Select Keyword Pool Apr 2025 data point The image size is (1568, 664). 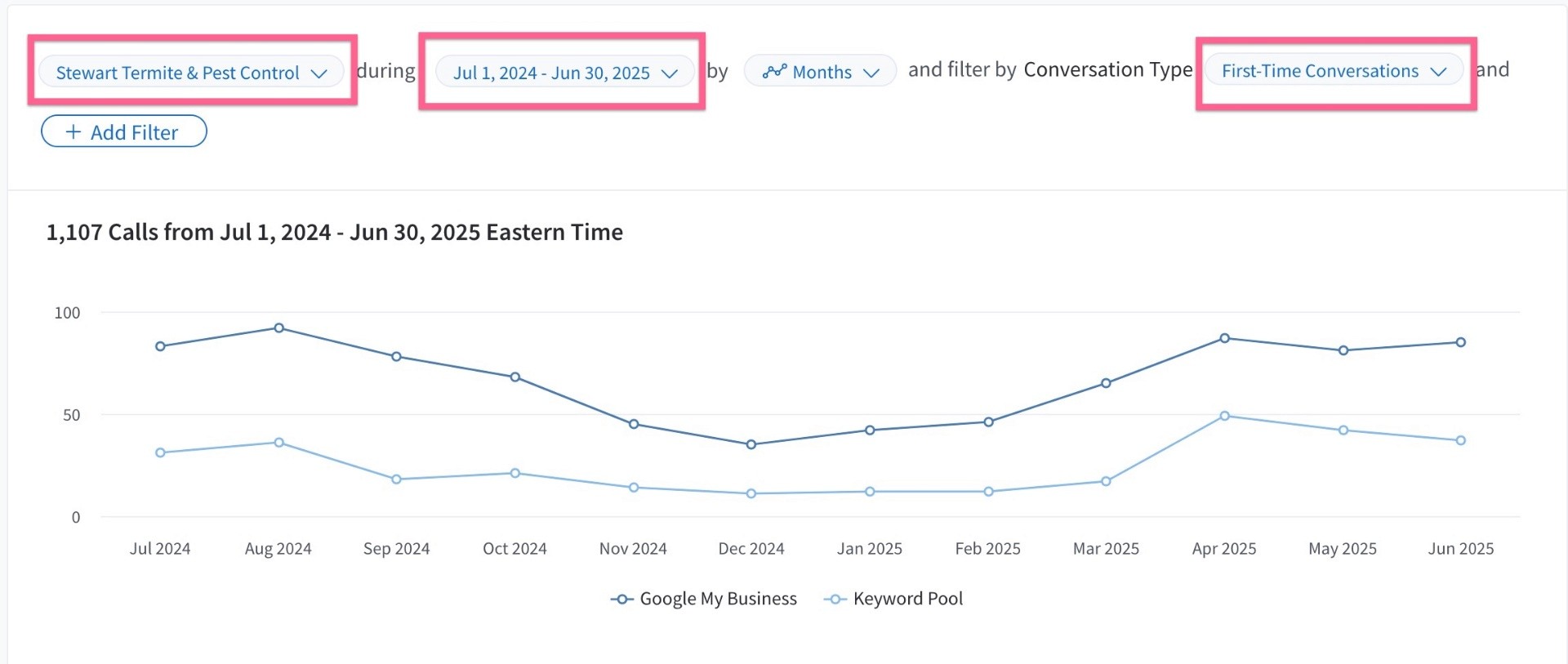pyautogui.click(x=1224, y=416)
